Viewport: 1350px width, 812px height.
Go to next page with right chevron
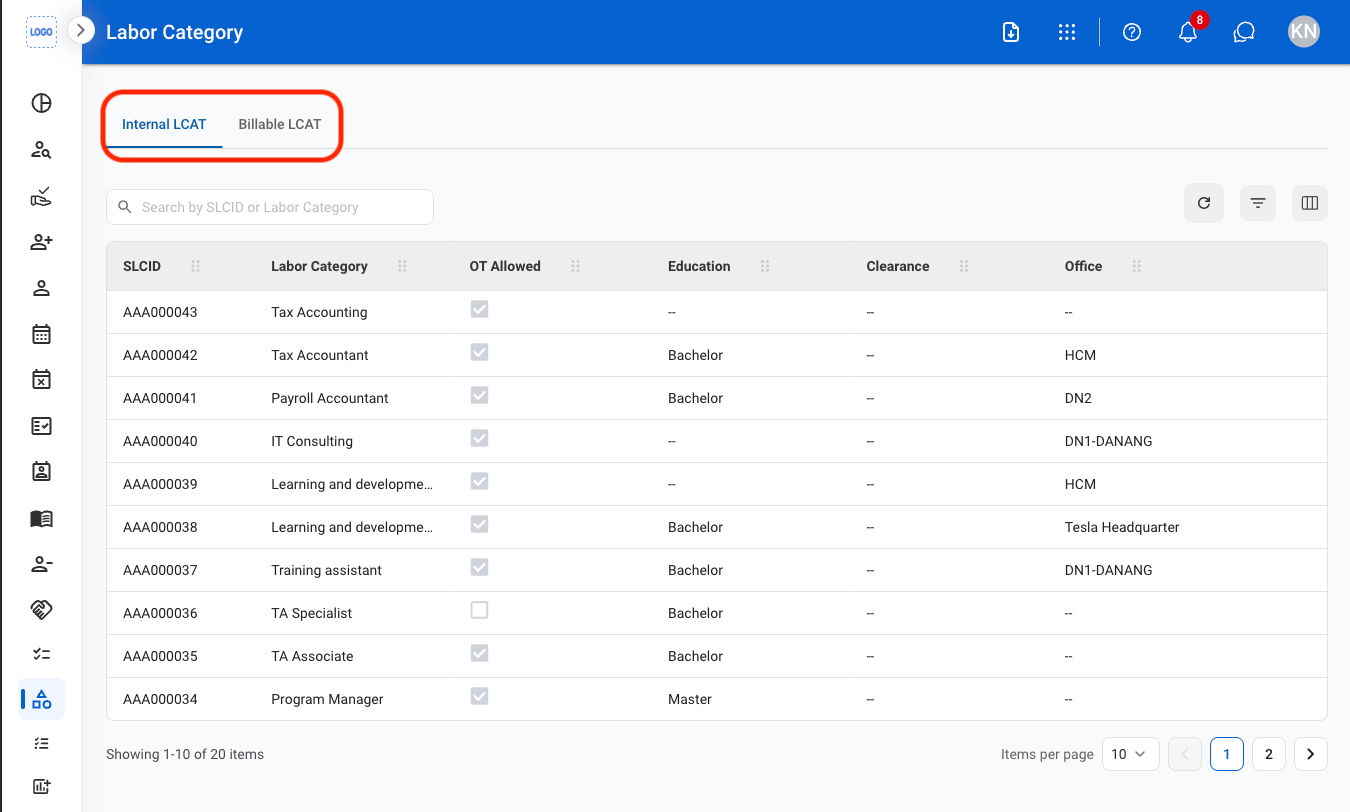coord(1311,754)
